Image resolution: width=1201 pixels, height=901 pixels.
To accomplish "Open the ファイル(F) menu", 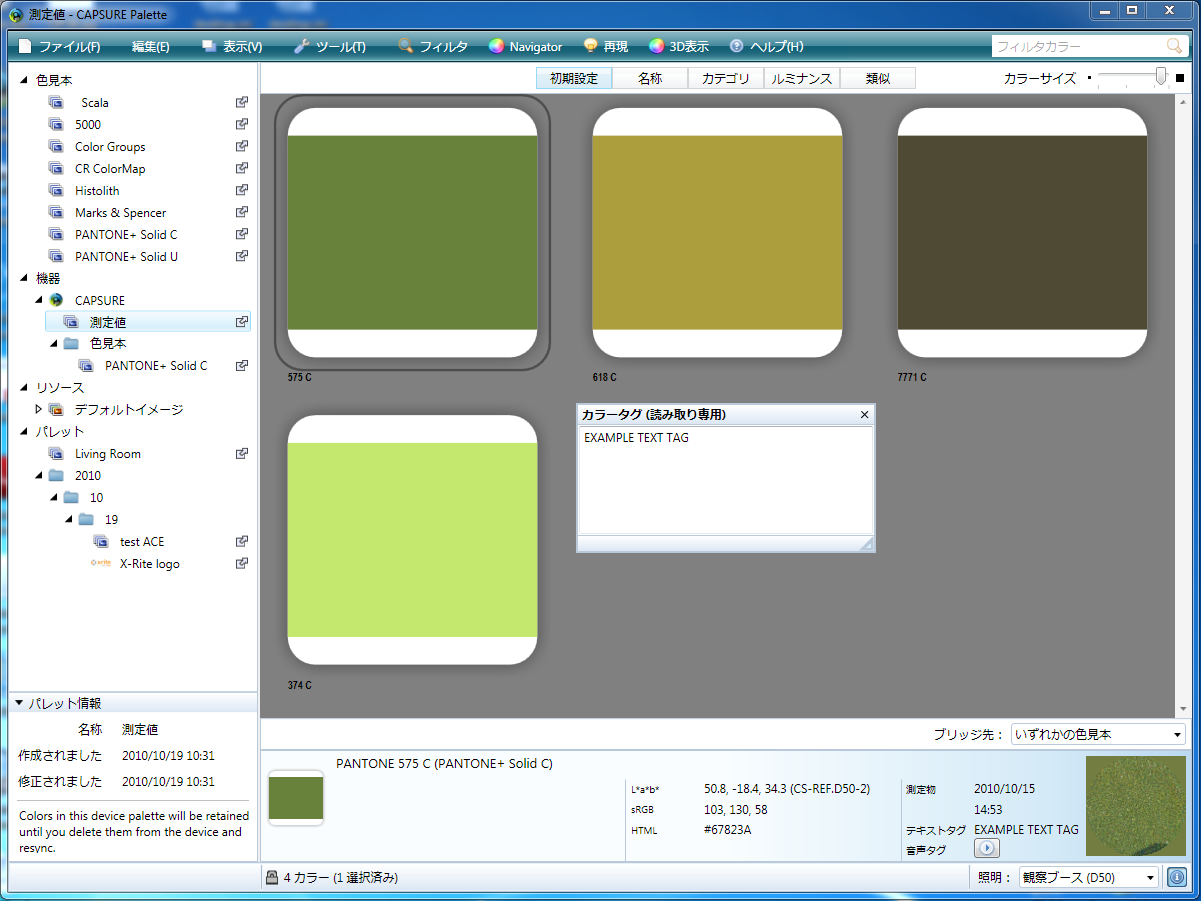I will pyautogui.click(x=59, y=47).
